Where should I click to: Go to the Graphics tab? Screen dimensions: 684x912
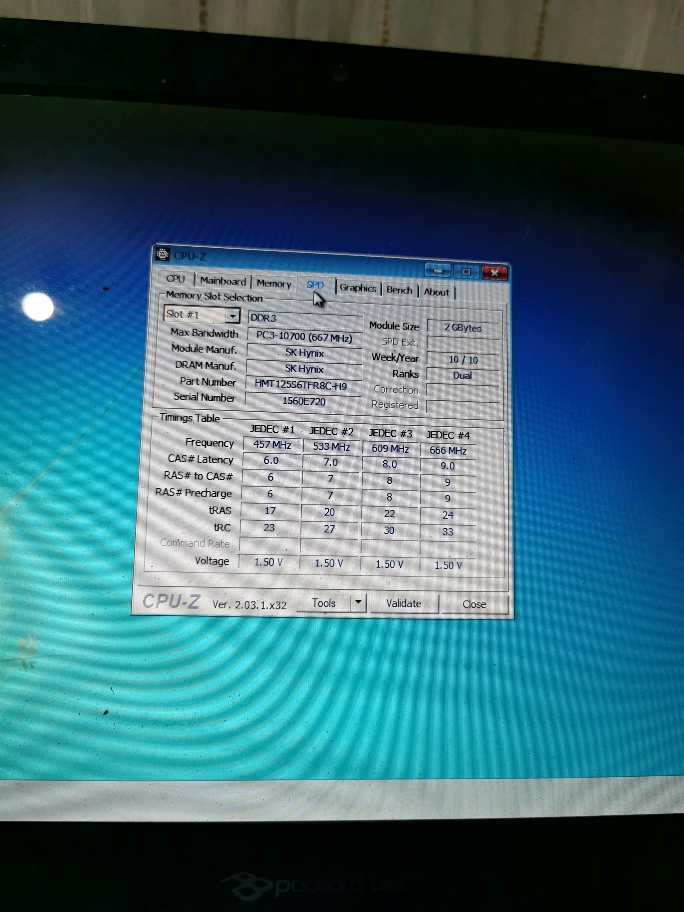(358, 288)
